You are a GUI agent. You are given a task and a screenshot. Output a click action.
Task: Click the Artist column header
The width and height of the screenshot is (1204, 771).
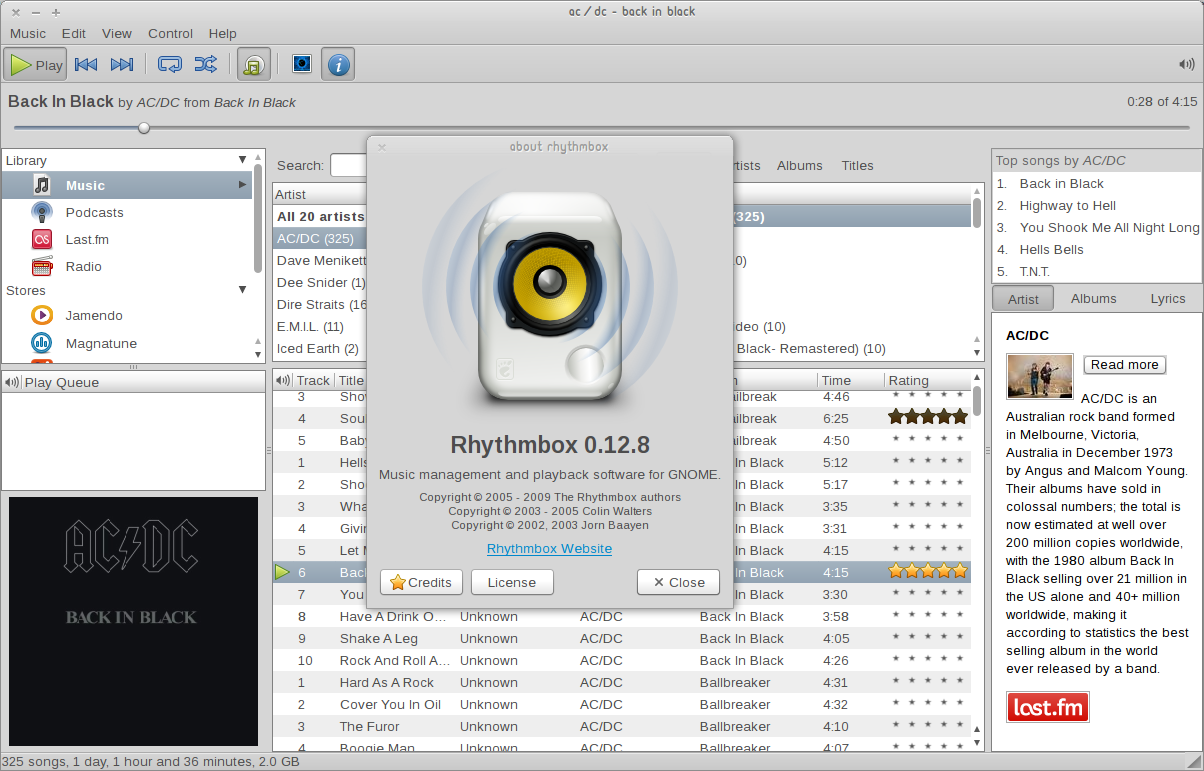(x=320, y=194)
